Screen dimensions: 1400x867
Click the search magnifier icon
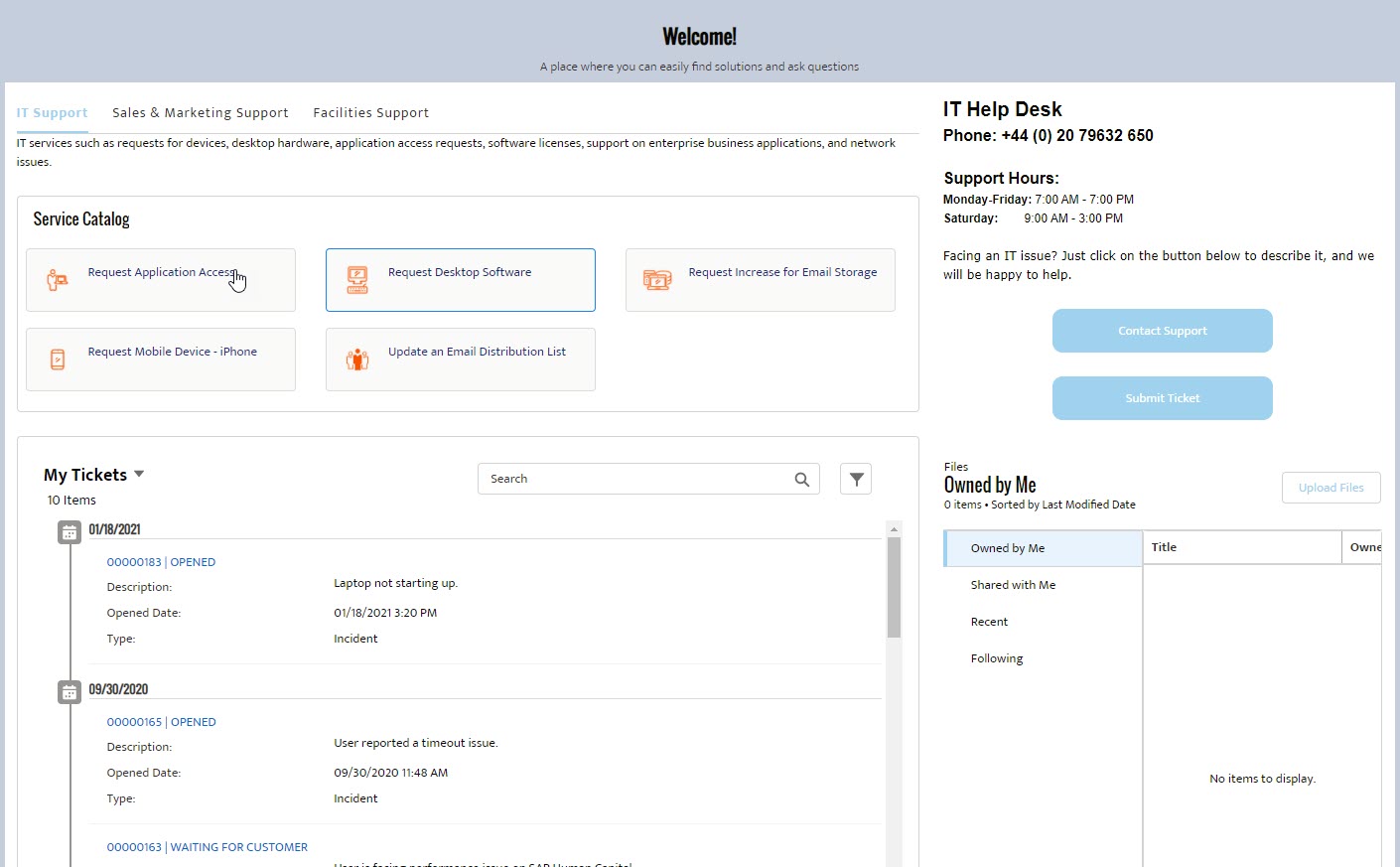point(802,480)
